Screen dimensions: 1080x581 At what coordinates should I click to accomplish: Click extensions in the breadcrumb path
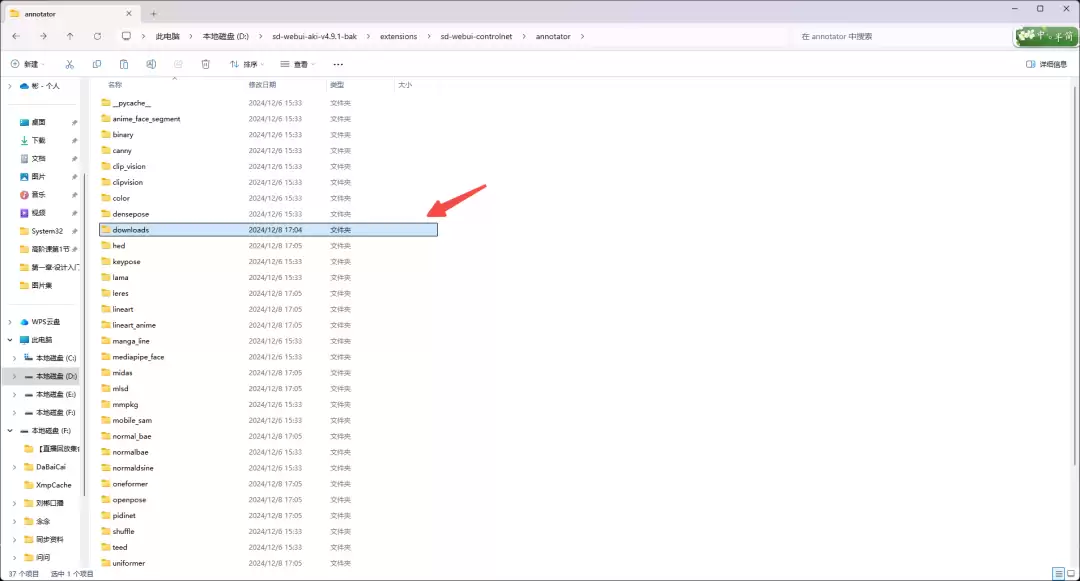(398, 36)
